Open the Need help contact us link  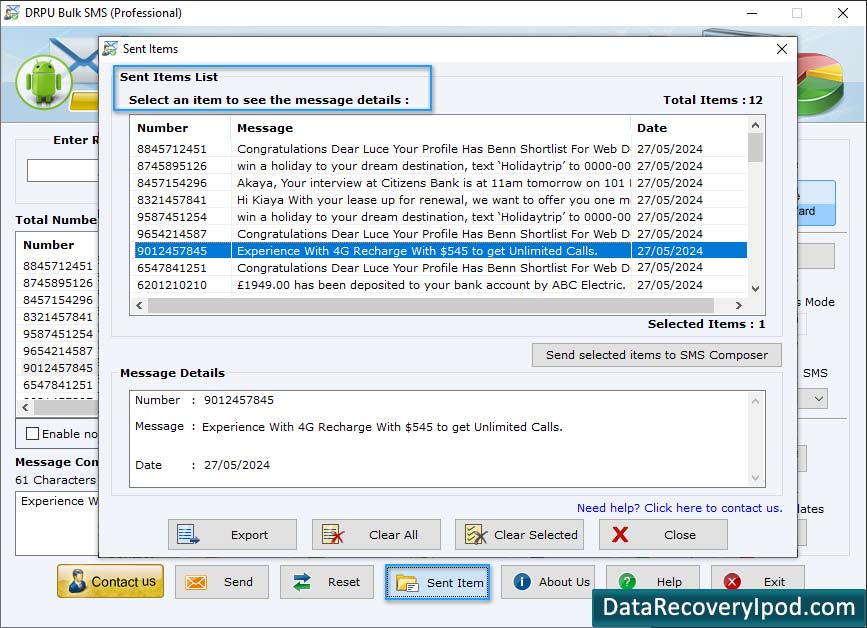click(x=680, y=508)
